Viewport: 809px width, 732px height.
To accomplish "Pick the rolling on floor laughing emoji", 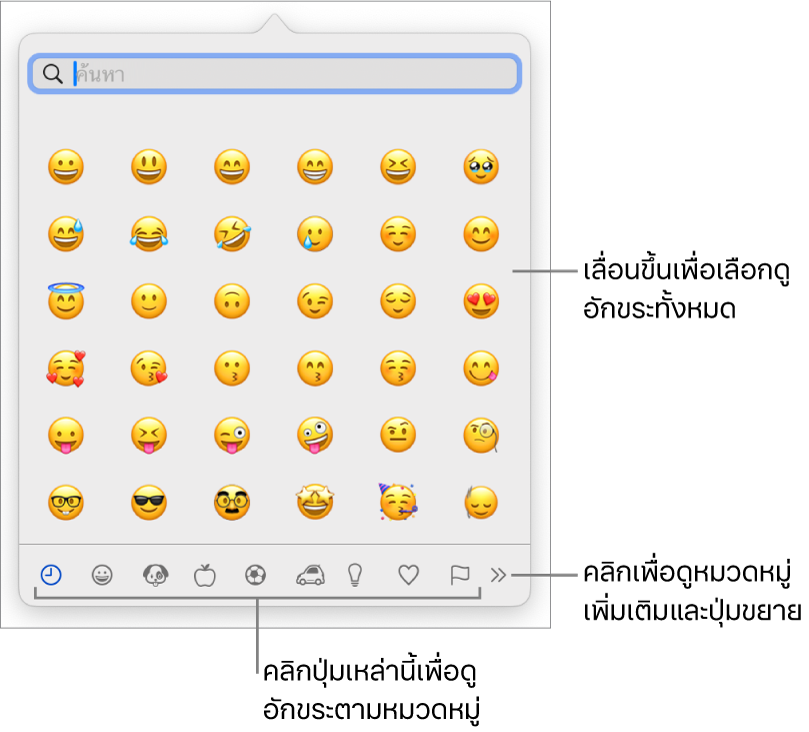I will (x=232, y=234).
